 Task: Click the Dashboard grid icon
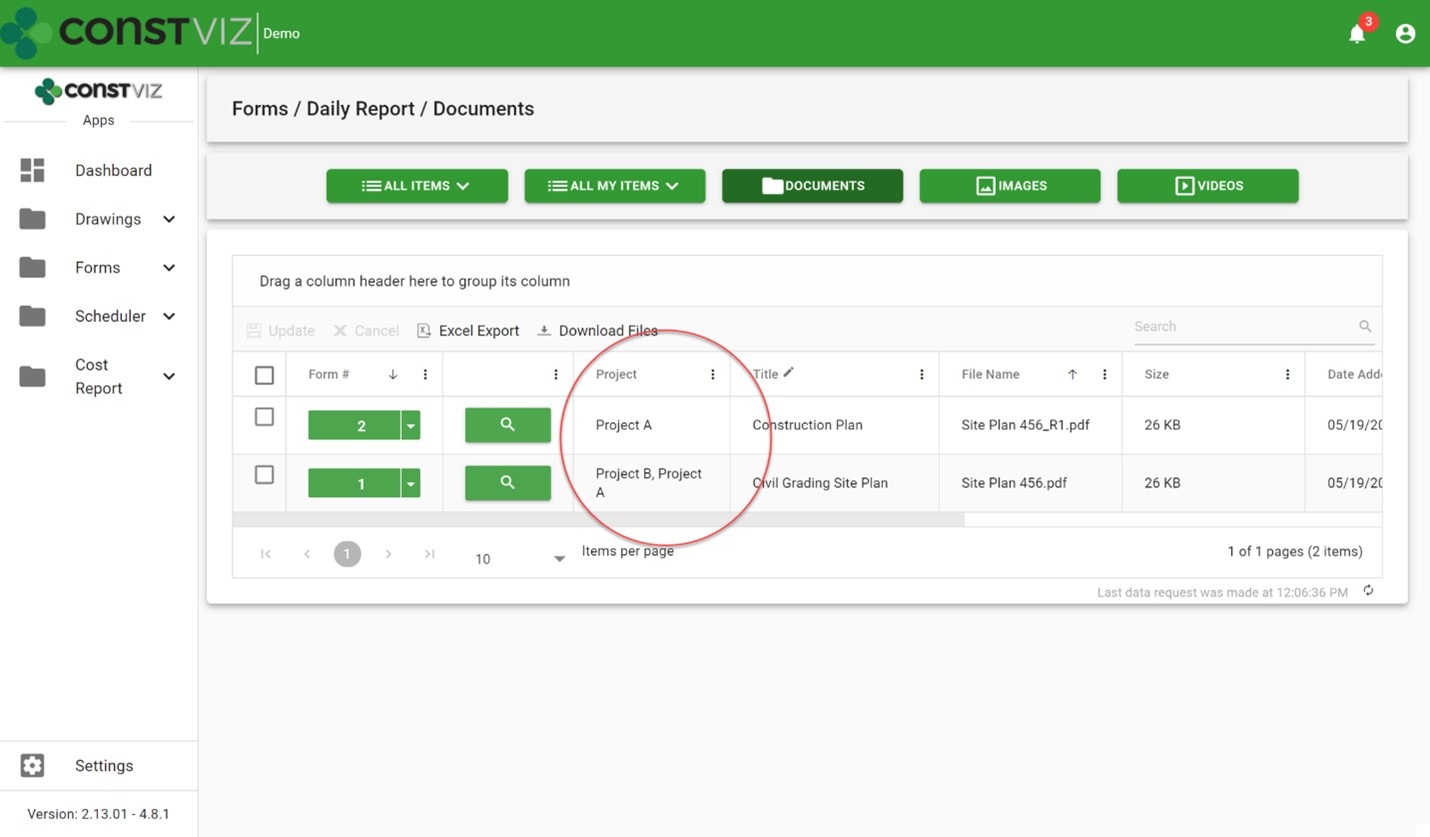[32, 170]
